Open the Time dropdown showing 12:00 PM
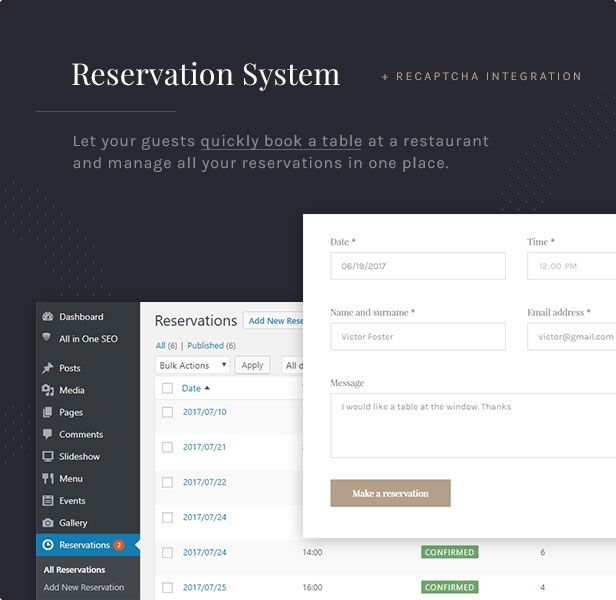 click(x=572, y=266)
